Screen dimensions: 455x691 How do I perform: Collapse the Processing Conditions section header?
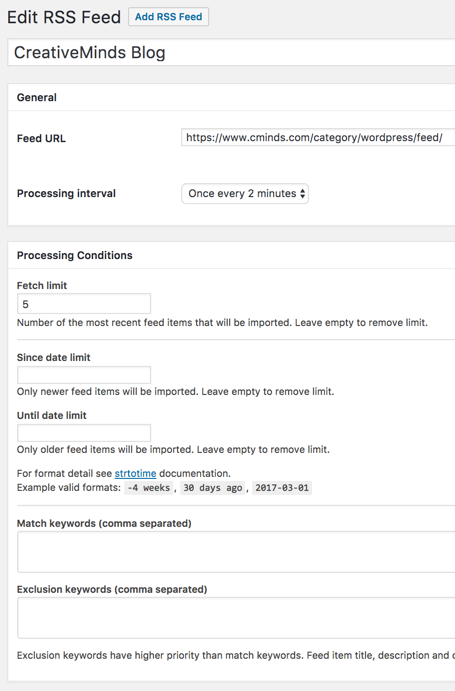click(x=231, y=255)
